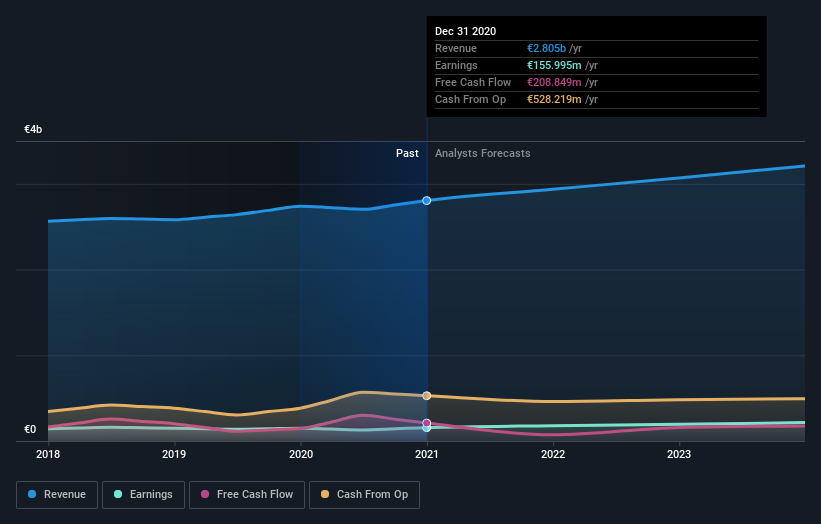Click the Past label on the chart
The height and width of the screenshot is (524, 821).
pyautogui.click(x=407, y=153)
